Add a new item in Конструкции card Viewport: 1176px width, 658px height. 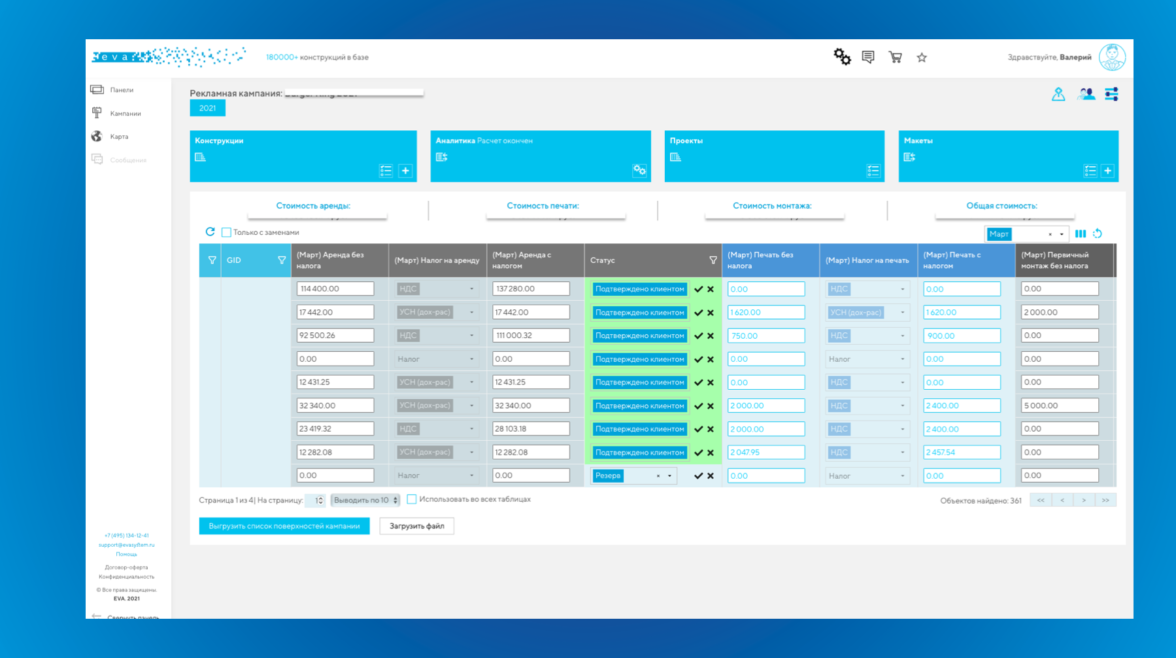[406, 171]
